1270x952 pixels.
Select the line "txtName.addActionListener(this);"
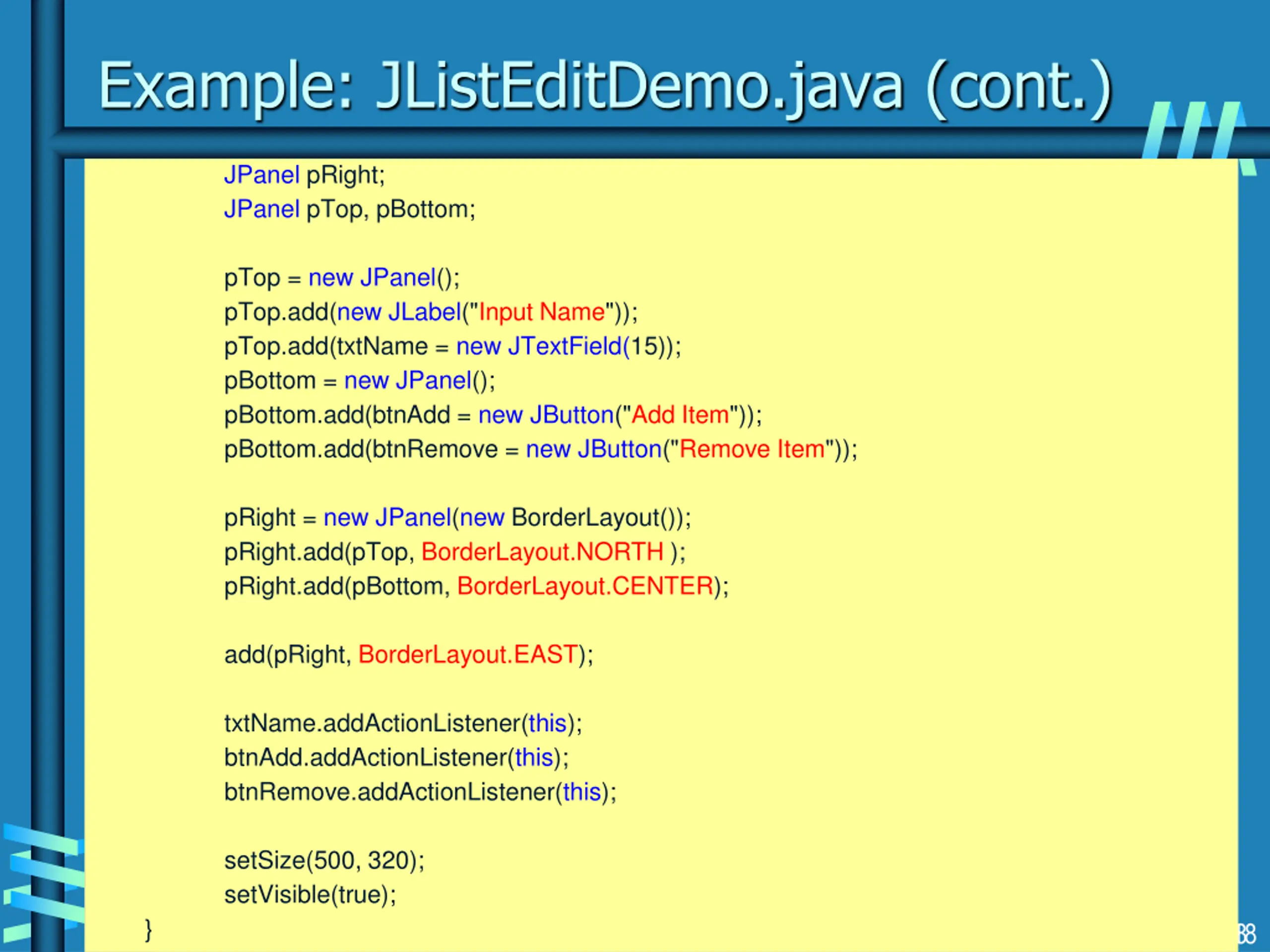coord(403,724)
